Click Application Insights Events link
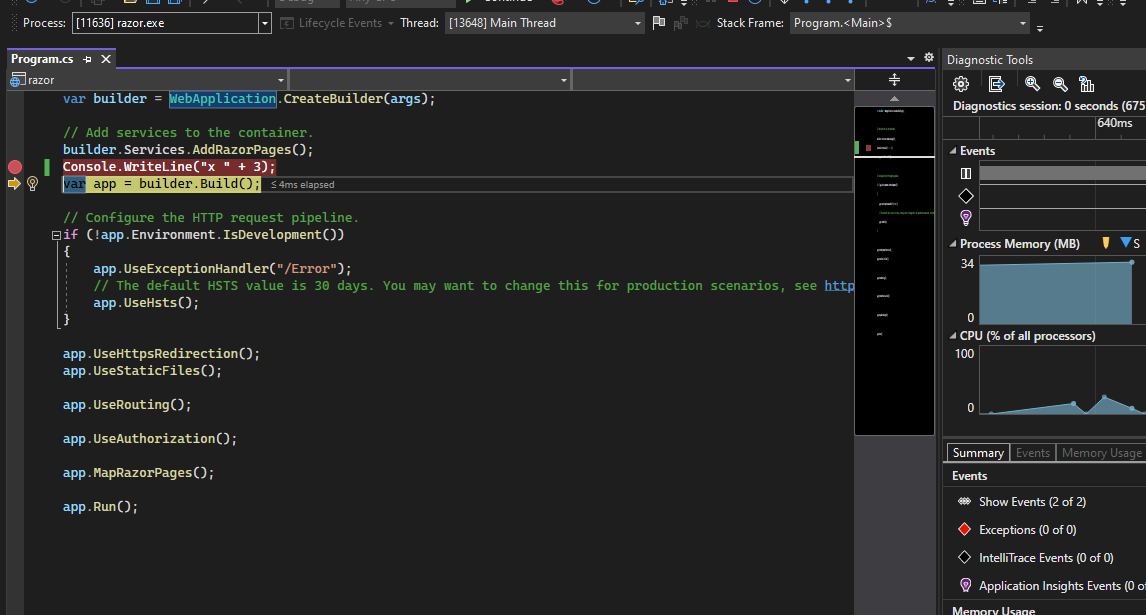The image size is (1146, 615). pyautogui.click(x=1062, y=585)
